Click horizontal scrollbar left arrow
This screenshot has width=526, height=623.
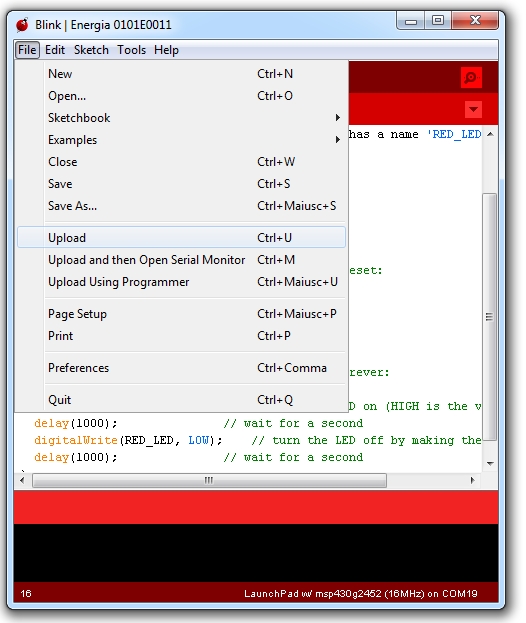click(x=22, y=480)
